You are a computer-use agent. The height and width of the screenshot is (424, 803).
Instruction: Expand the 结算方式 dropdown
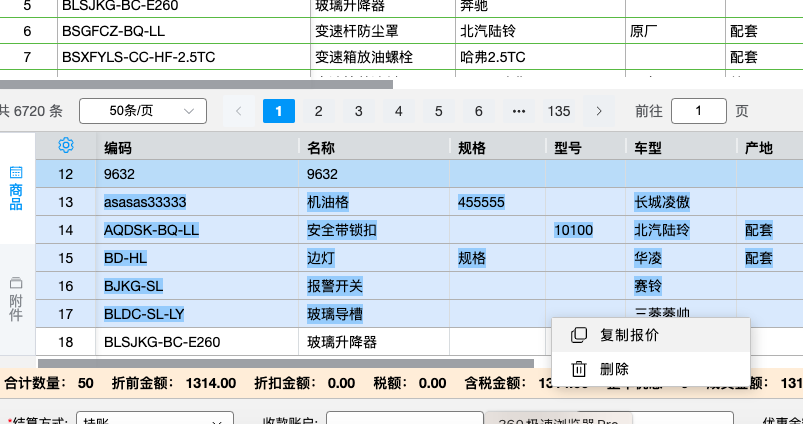coord(154,418)
